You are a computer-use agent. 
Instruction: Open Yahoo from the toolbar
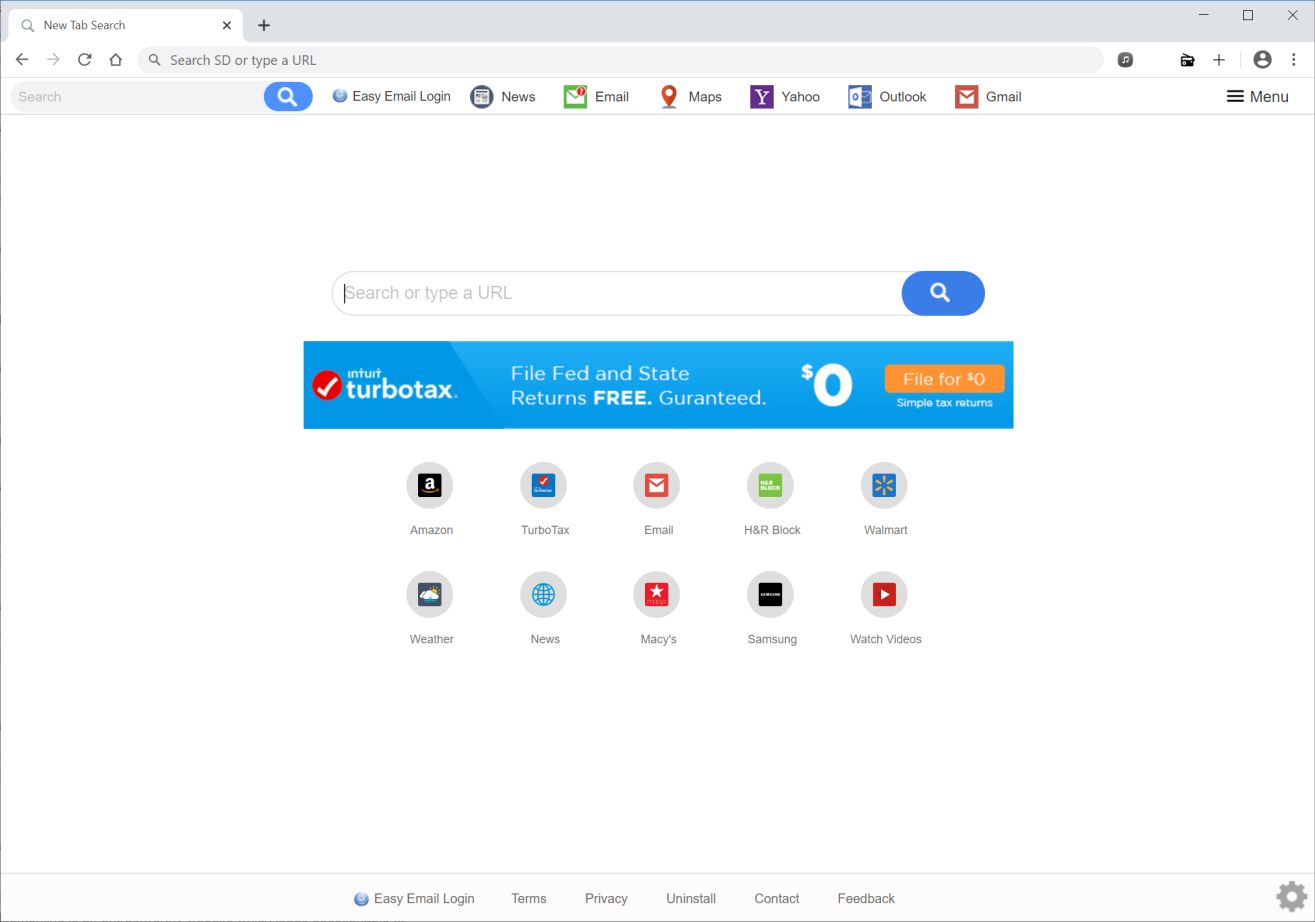[x=786, y=96]
